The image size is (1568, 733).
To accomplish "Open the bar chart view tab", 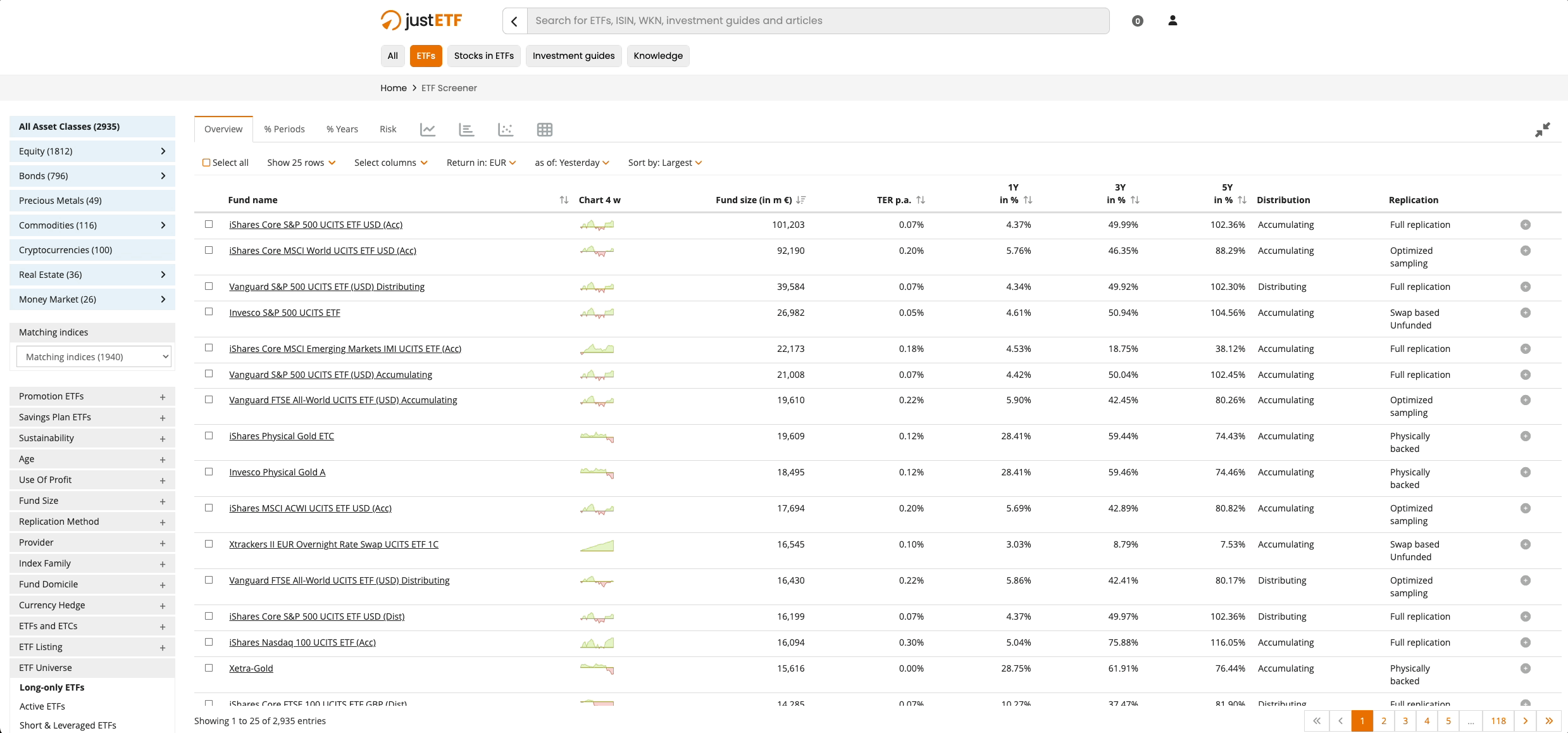I will click(466, 129).
